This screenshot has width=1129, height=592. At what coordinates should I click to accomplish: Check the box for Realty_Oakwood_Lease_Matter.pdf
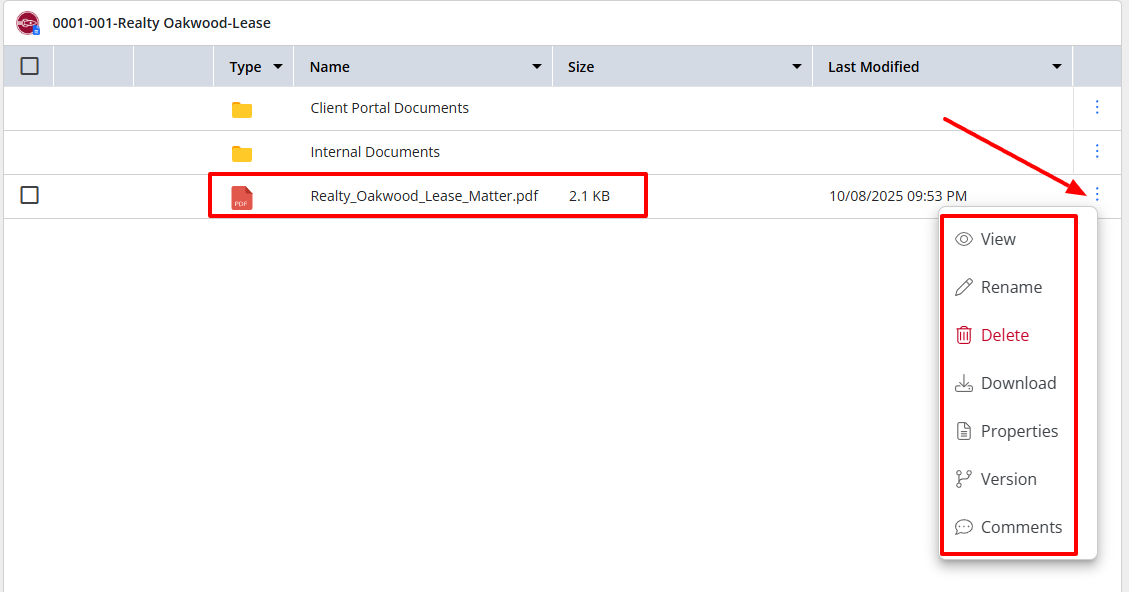coord(29,195)
